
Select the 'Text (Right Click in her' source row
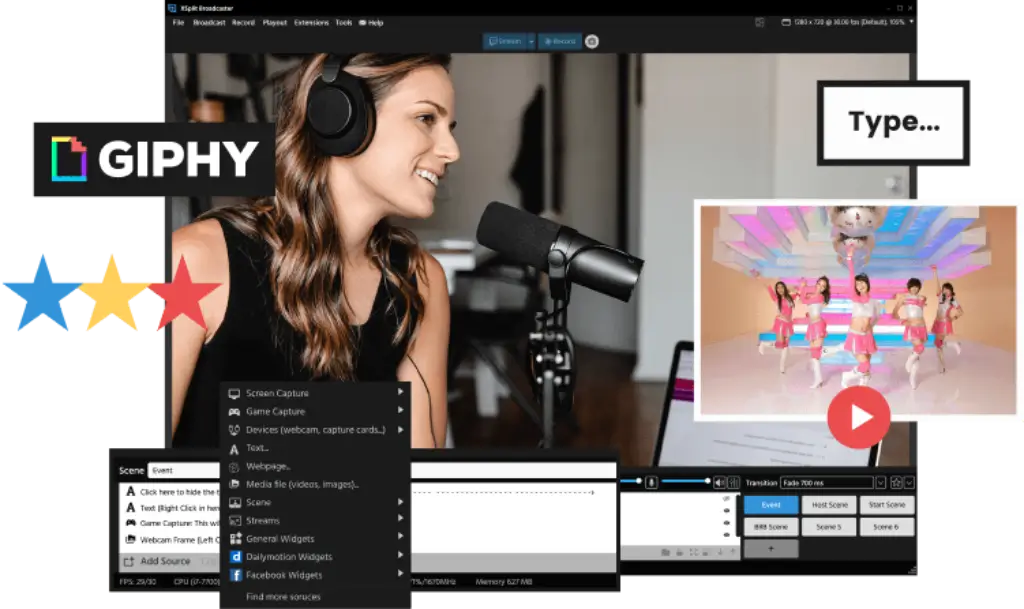[x=172, y=507]
